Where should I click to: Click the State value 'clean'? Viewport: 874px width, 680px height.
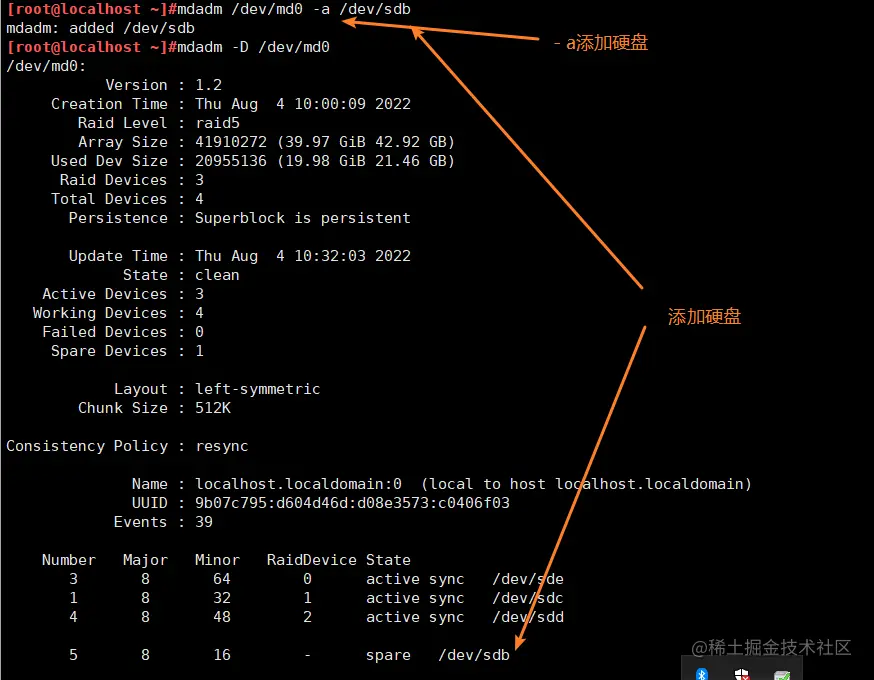pyautogui.click(x=217, y=275)
